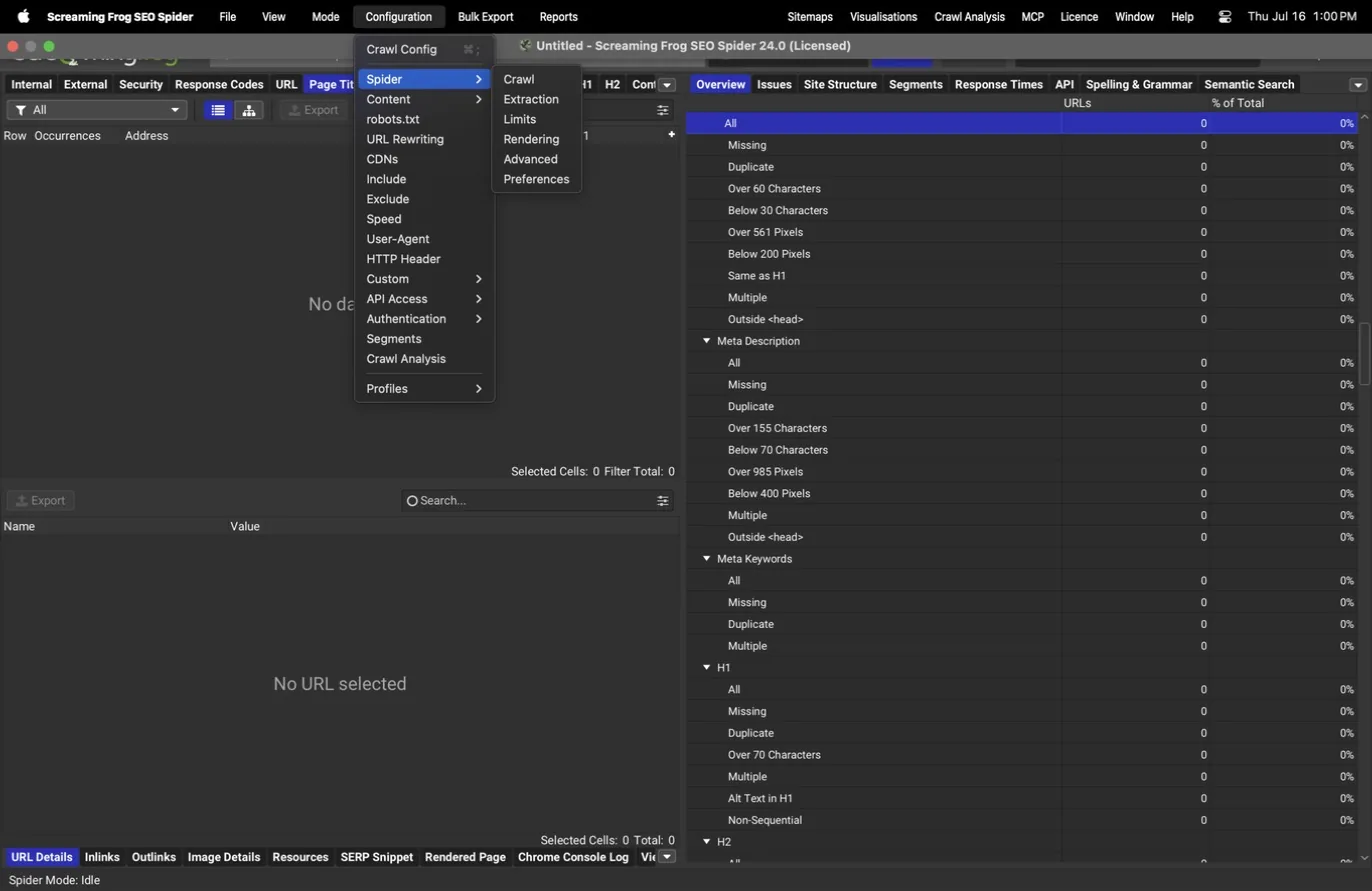Open lower panel search options icon
This screenshot has height=891, width=1372.
point(662,500)
